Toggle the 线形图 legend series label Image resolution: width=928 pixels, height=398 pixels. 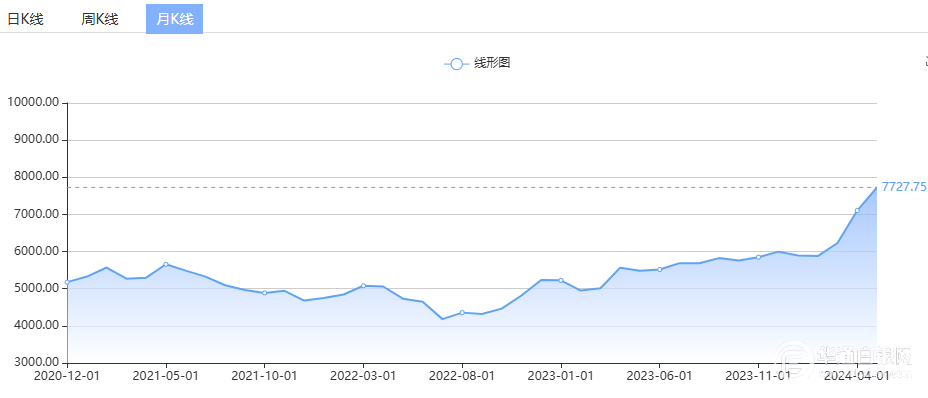point(492,63)
